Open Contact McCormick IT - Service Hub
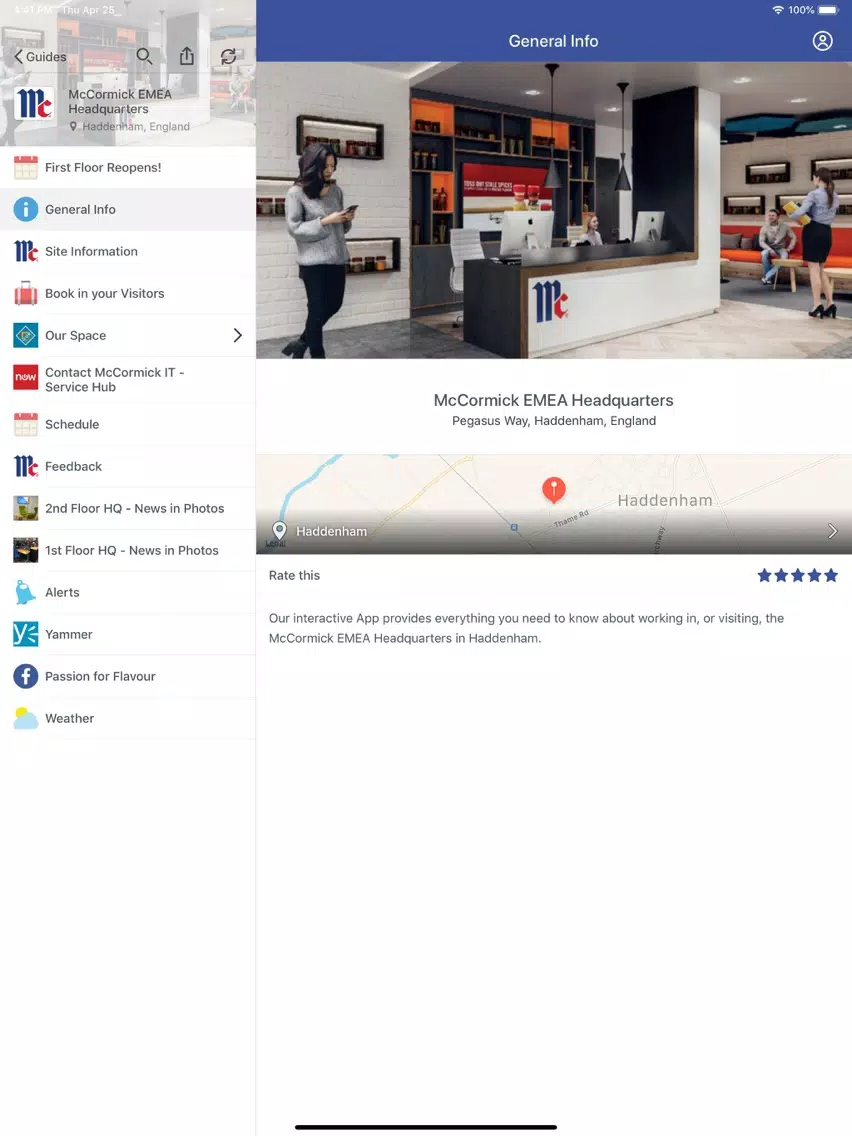This screenshot has height=1136, width=852. (x=128, y=380)
